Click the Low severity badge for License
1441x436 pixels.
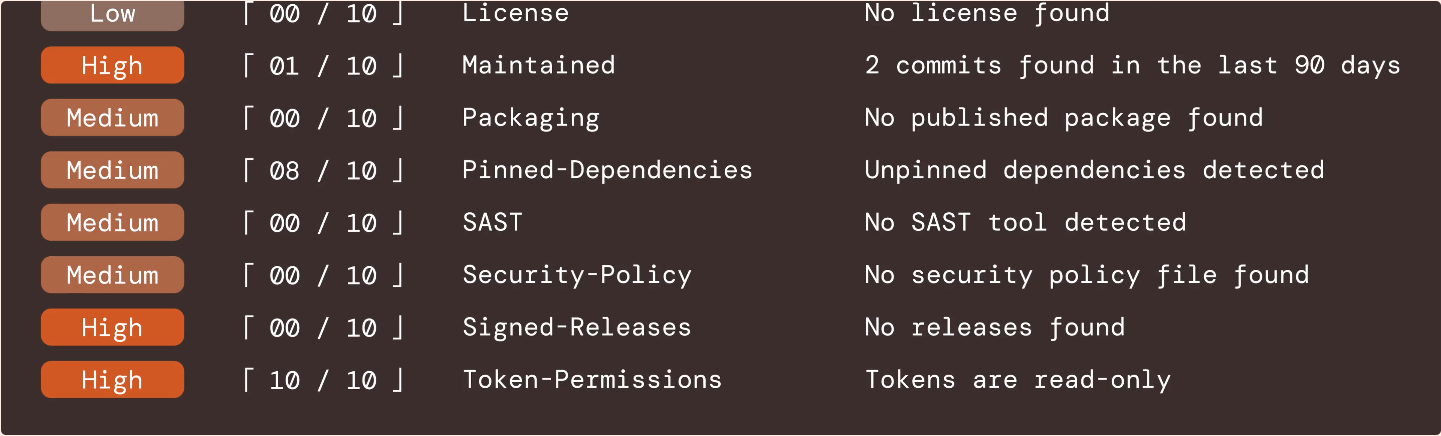[112, 15]
